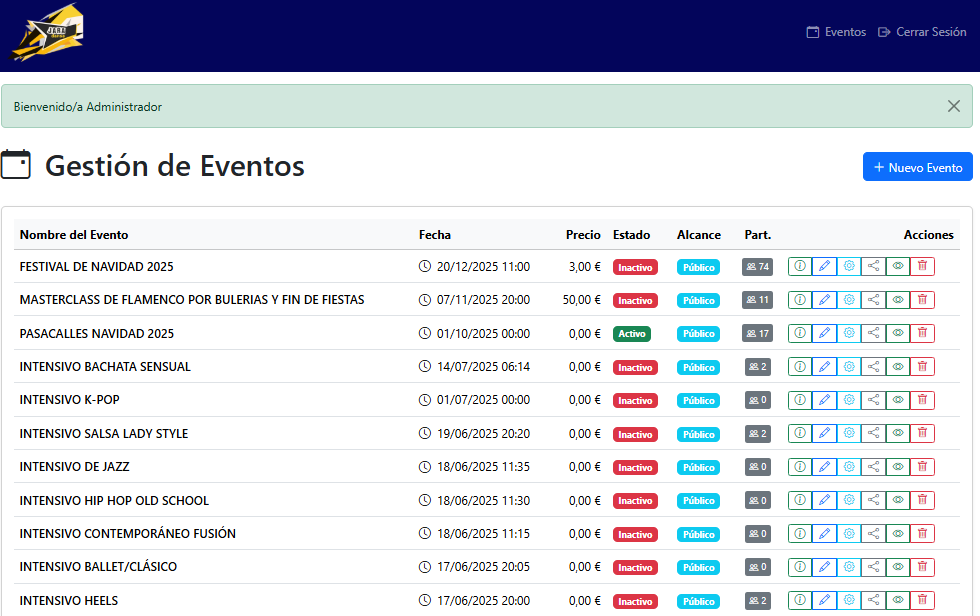This screenshot has width=980, height=616.
Task: Toggle visibility of MASTERCLASS DE FLAMENCO
Action: click(898, 300)
